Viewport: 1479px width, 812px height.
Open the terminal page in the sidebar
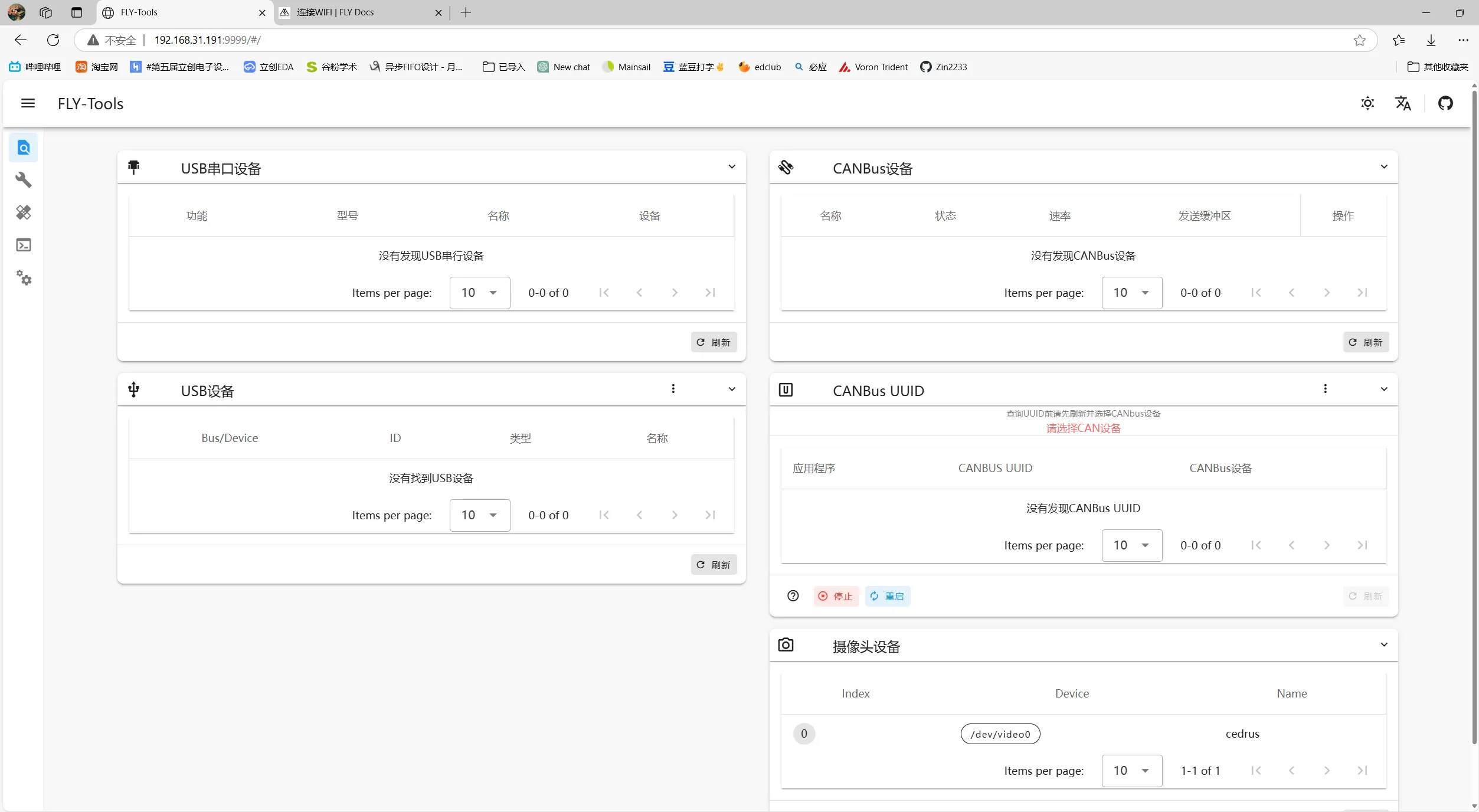(x=24, y=245)
